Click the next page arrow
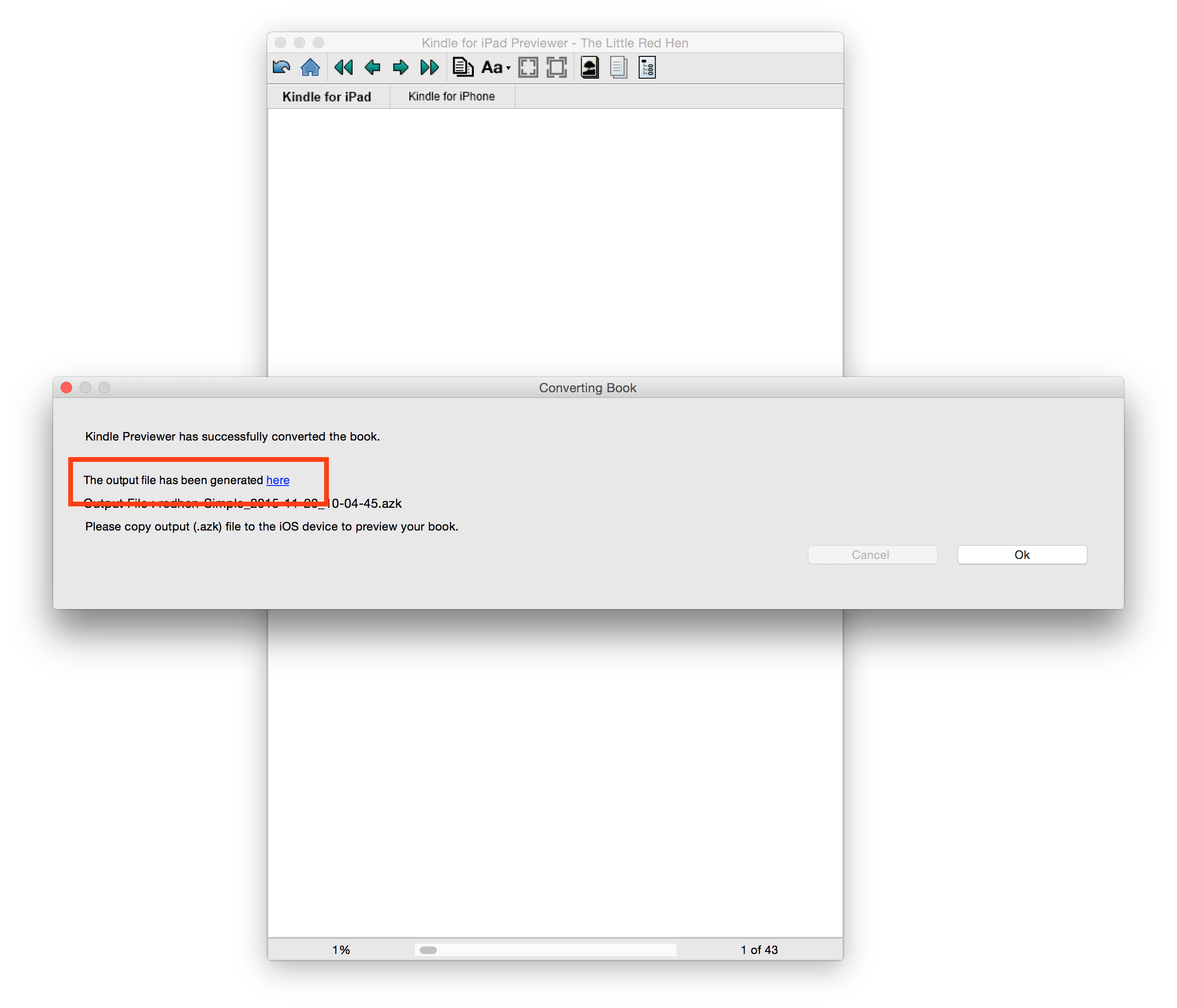The width and height of the screenshot is (1177, 1008). pyautogui.click(x=401, y=67)
